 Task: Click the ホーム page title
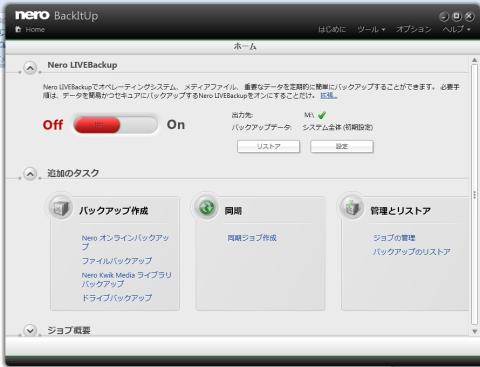tap(245, 47)
